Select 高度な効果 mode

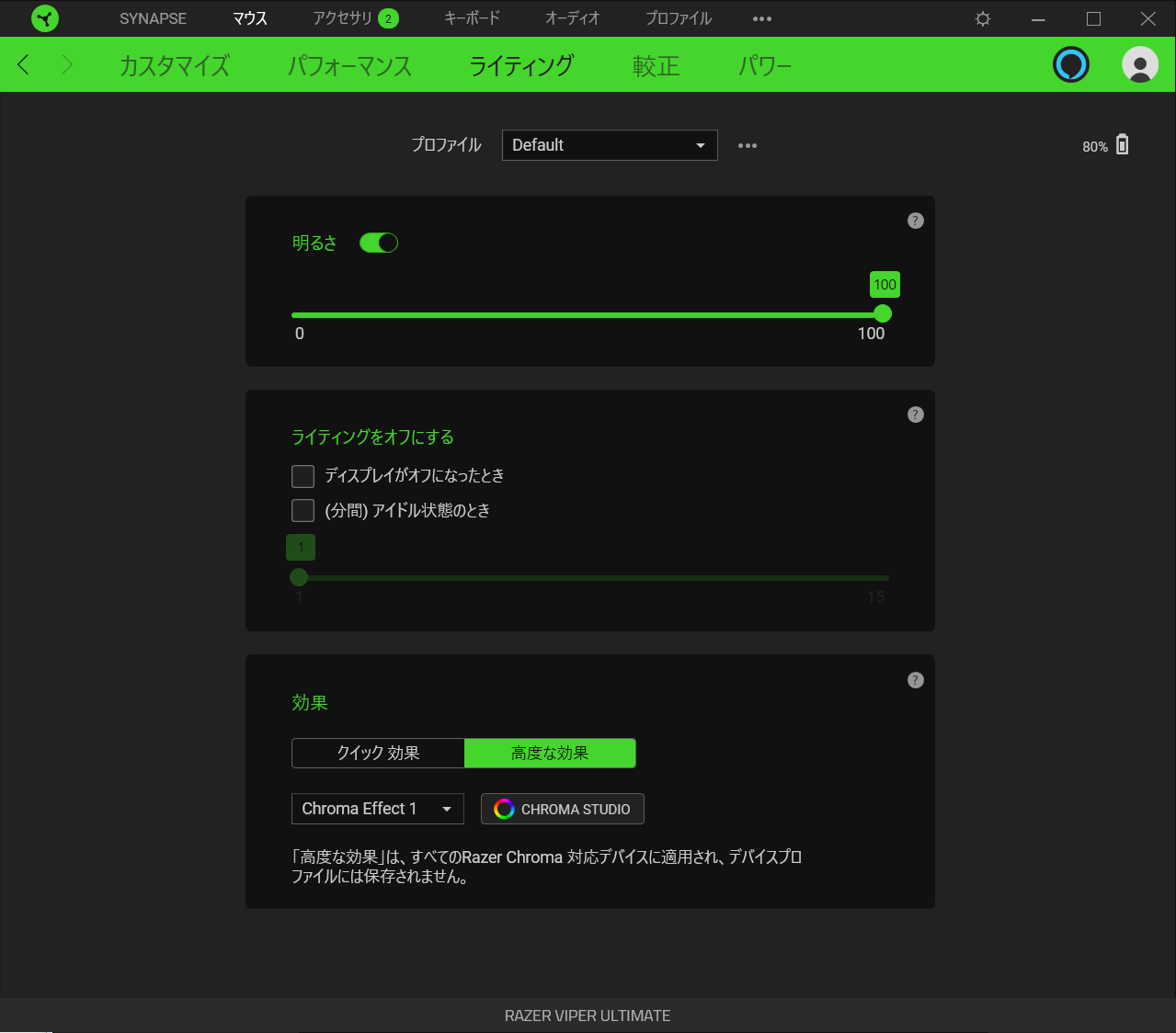[550, 753]
